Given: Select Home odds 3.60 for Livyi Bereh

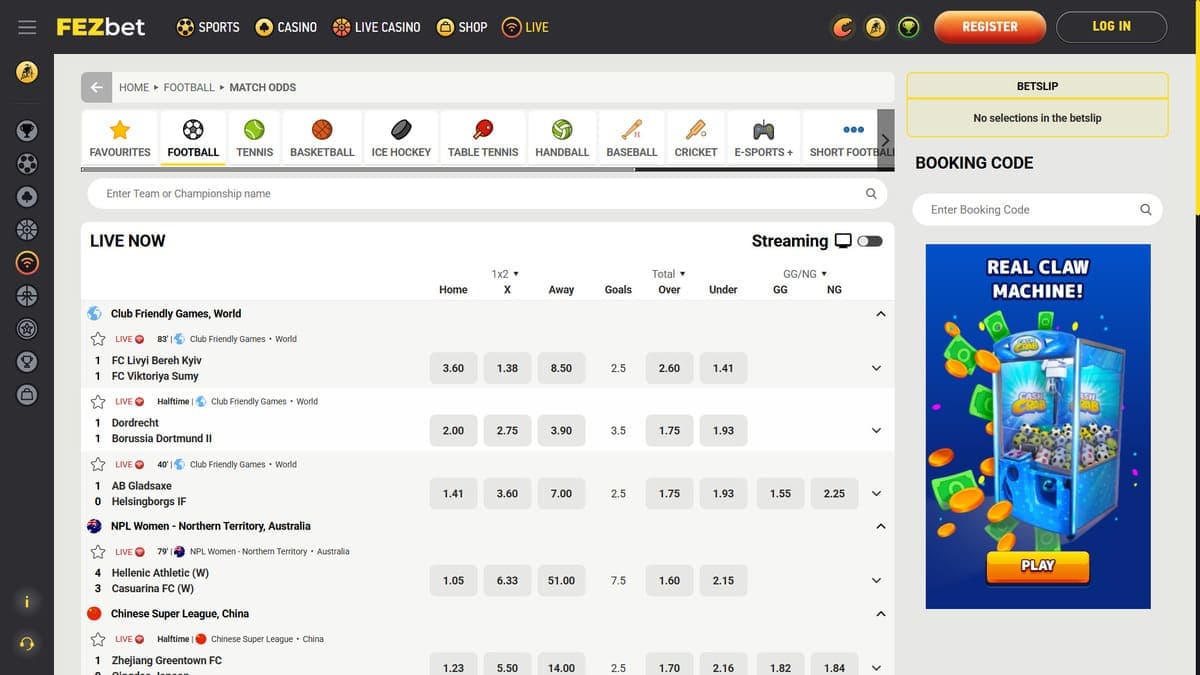Looking at the screenshot, I should [x=453, y=368].
